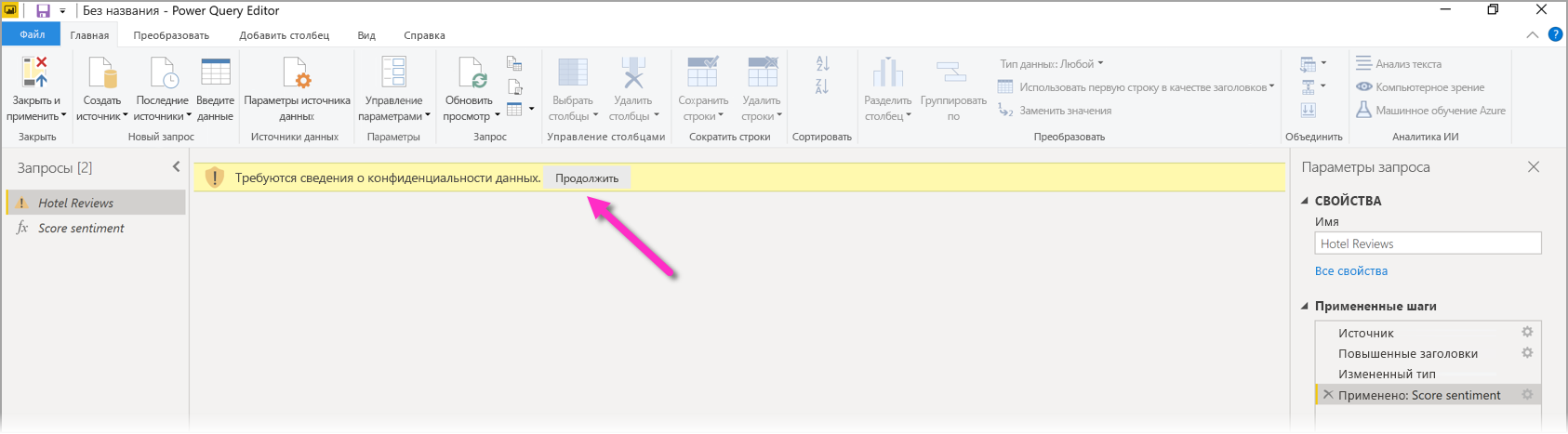Click the Properties icon near Refresh

pyautogui.click(x=514, y=63)
